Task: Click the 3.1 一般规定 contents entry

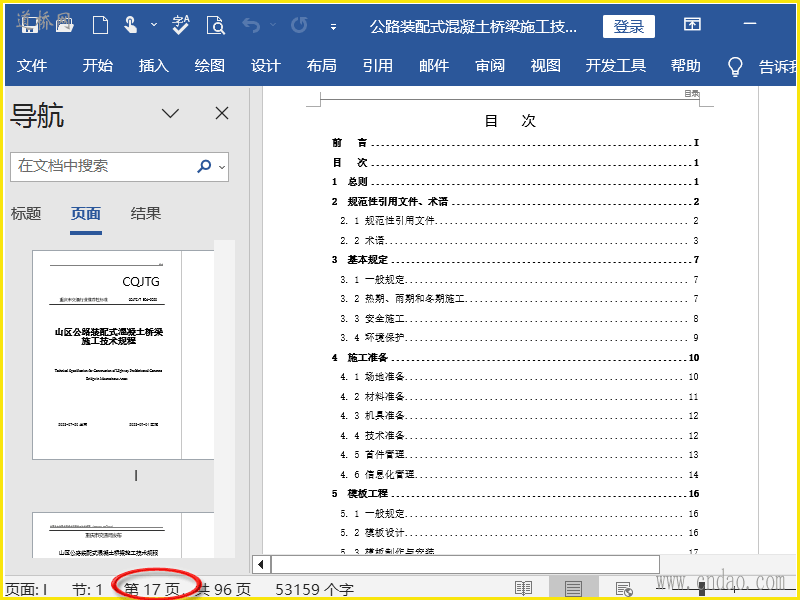Action: [x=519, y=280]
